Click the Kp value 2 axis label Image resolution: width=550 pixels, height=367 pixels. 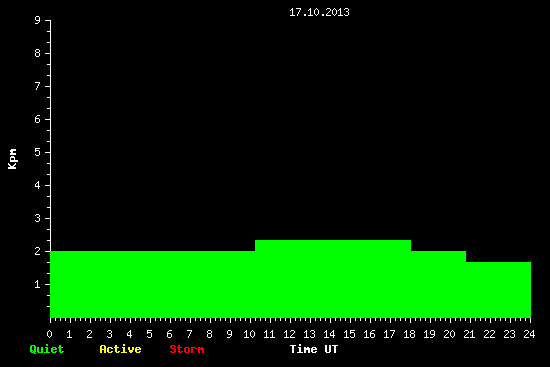(x=38, y=251)
